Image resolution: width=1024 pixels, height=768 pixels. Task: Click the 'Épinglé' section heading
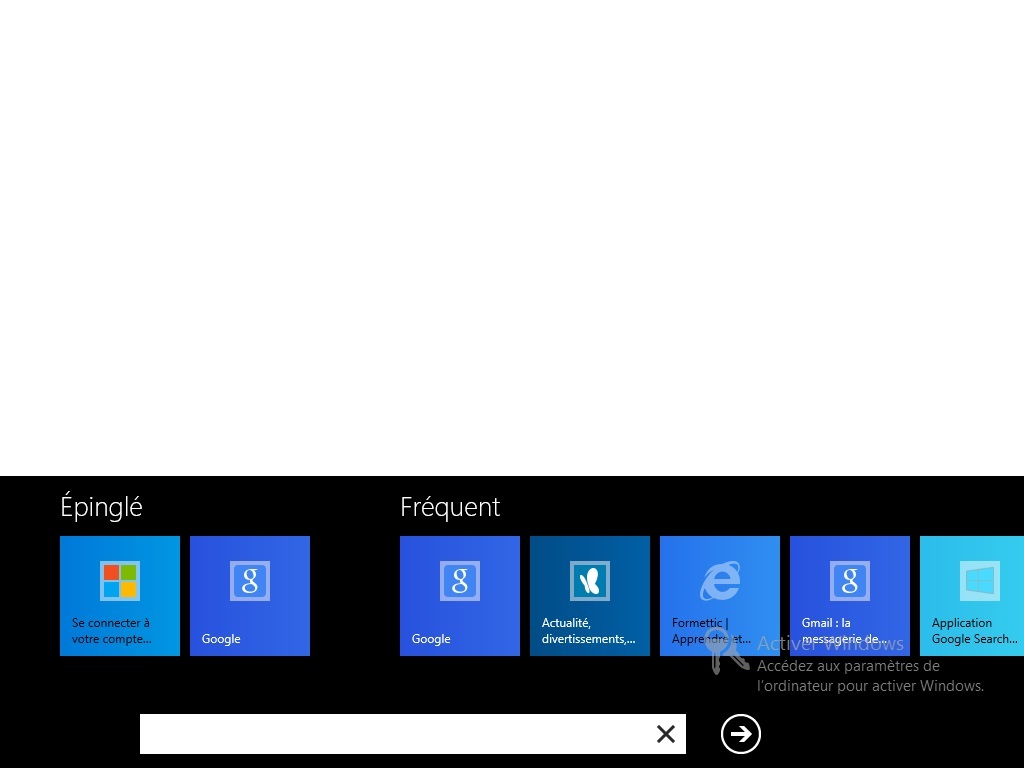pyautogui.click(x=101, y=507)
